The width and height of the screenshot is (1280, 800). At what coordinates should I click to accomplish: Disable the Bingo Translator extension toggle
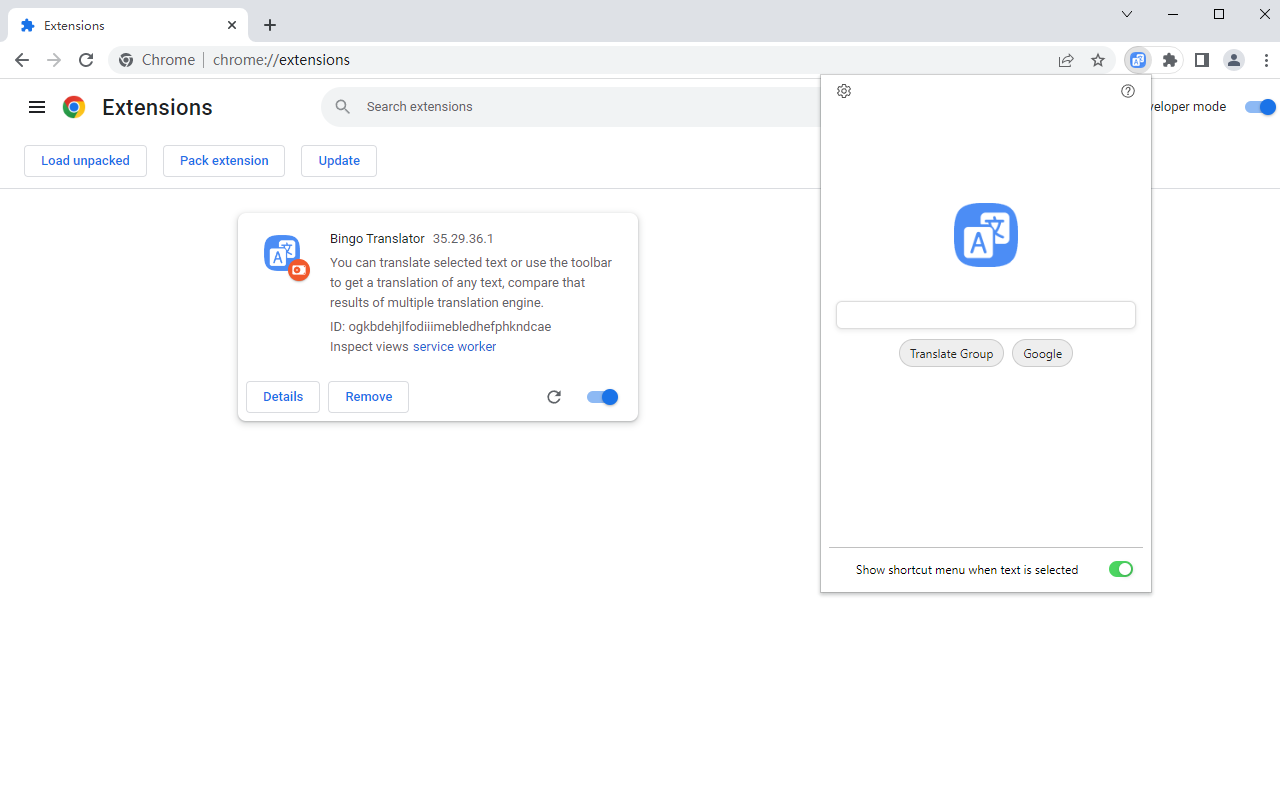pyautogui.click(x=603, y=397)
